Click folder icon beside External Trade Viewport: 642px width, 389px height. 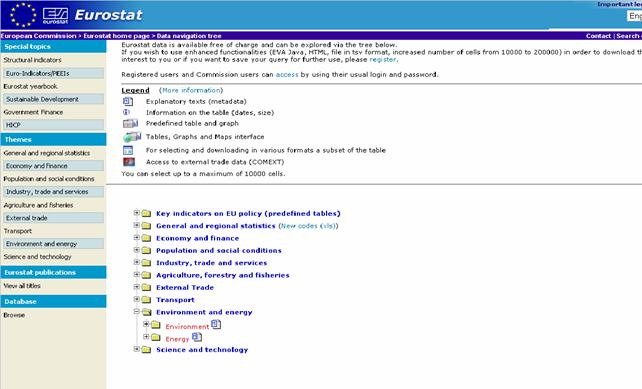click(146, 287)
